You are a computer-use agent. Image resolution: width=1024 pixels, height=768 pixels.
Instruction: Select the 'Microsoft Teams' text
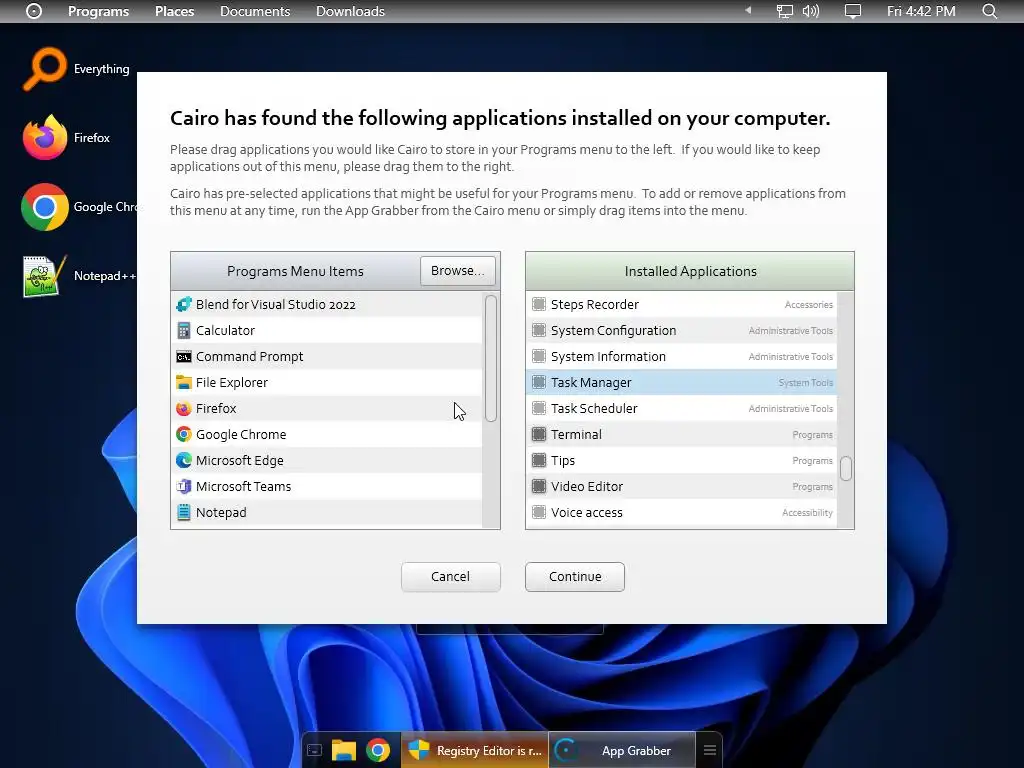[x=244, y=487]
